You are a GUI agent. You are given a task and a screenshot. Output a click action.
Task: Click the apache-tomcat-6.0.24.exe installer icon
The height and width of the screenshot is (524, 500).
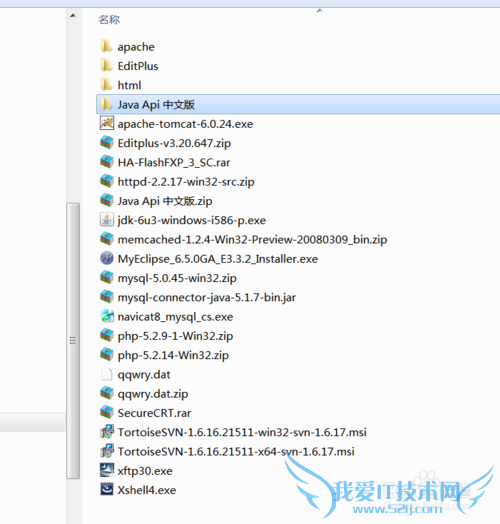[107, 123]
